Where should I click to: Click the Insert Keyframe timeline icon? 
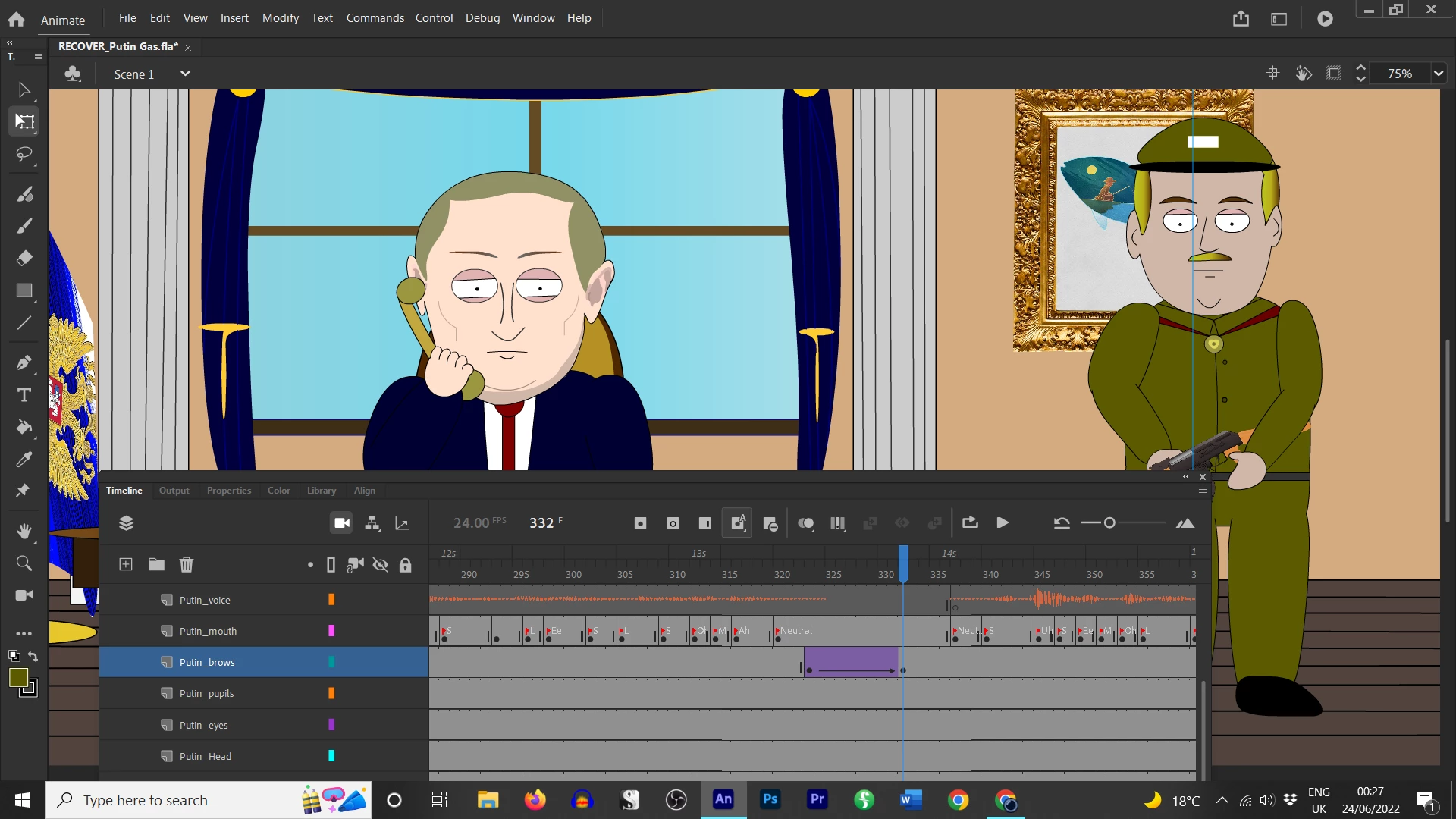click(640, 523)
